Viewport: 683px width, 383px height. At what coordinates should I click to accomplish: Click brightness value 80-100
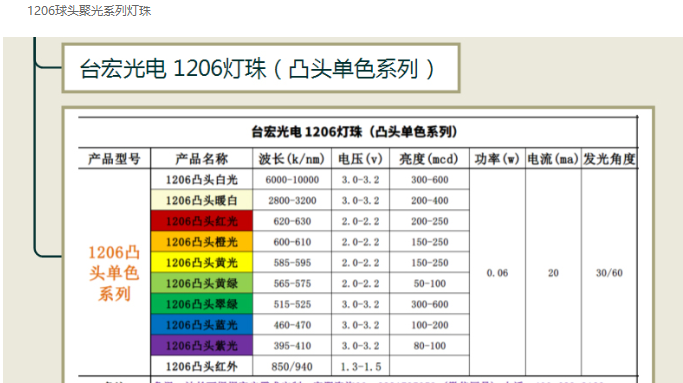click(429, 346)
